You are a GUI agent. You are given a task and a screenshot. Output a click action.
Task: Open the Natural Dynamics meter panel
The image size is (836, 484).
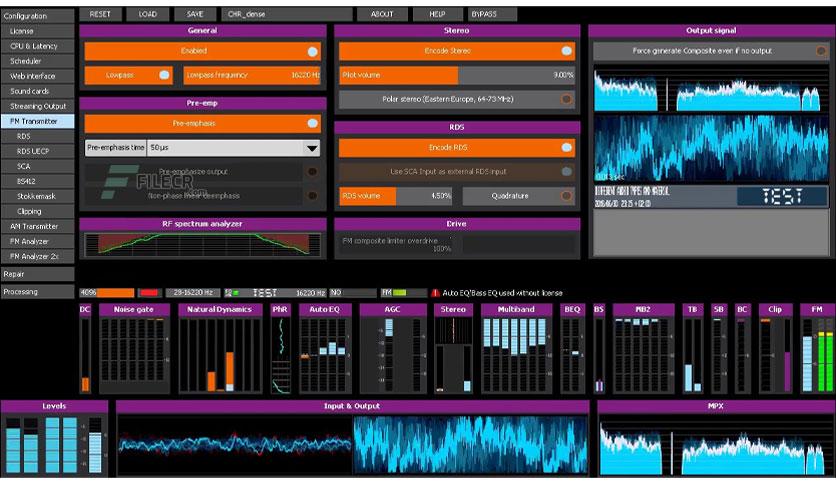click(x=219, y=349)
